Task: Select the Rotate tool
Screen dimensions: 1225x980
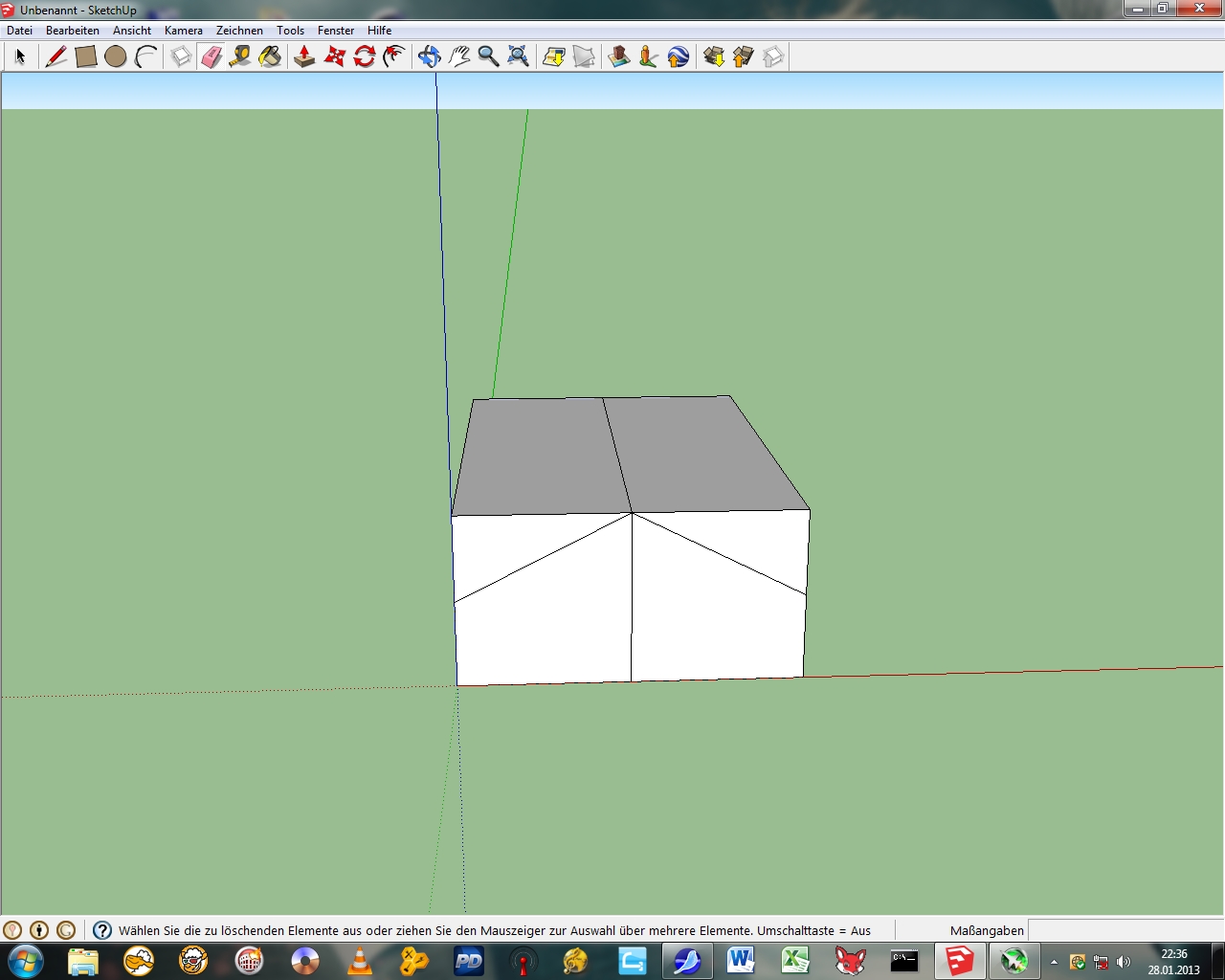Action: click(x=364, y=56)
